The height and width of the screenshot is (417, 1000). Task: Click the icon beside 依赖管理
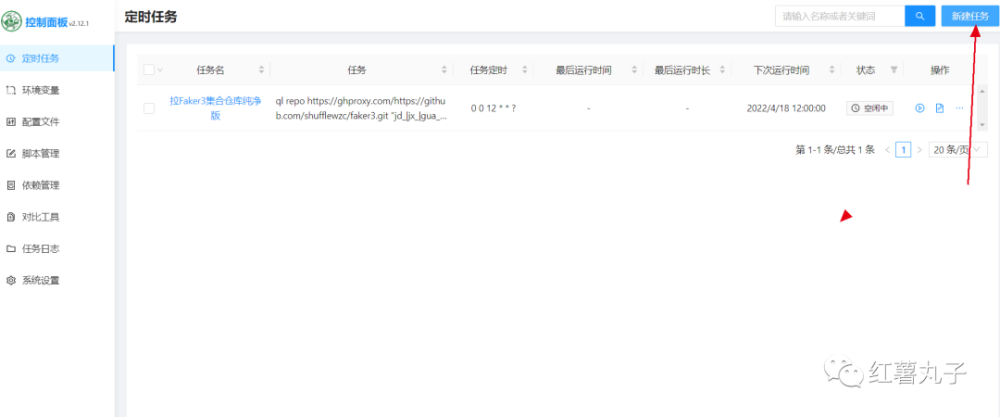tap(10, 186)
